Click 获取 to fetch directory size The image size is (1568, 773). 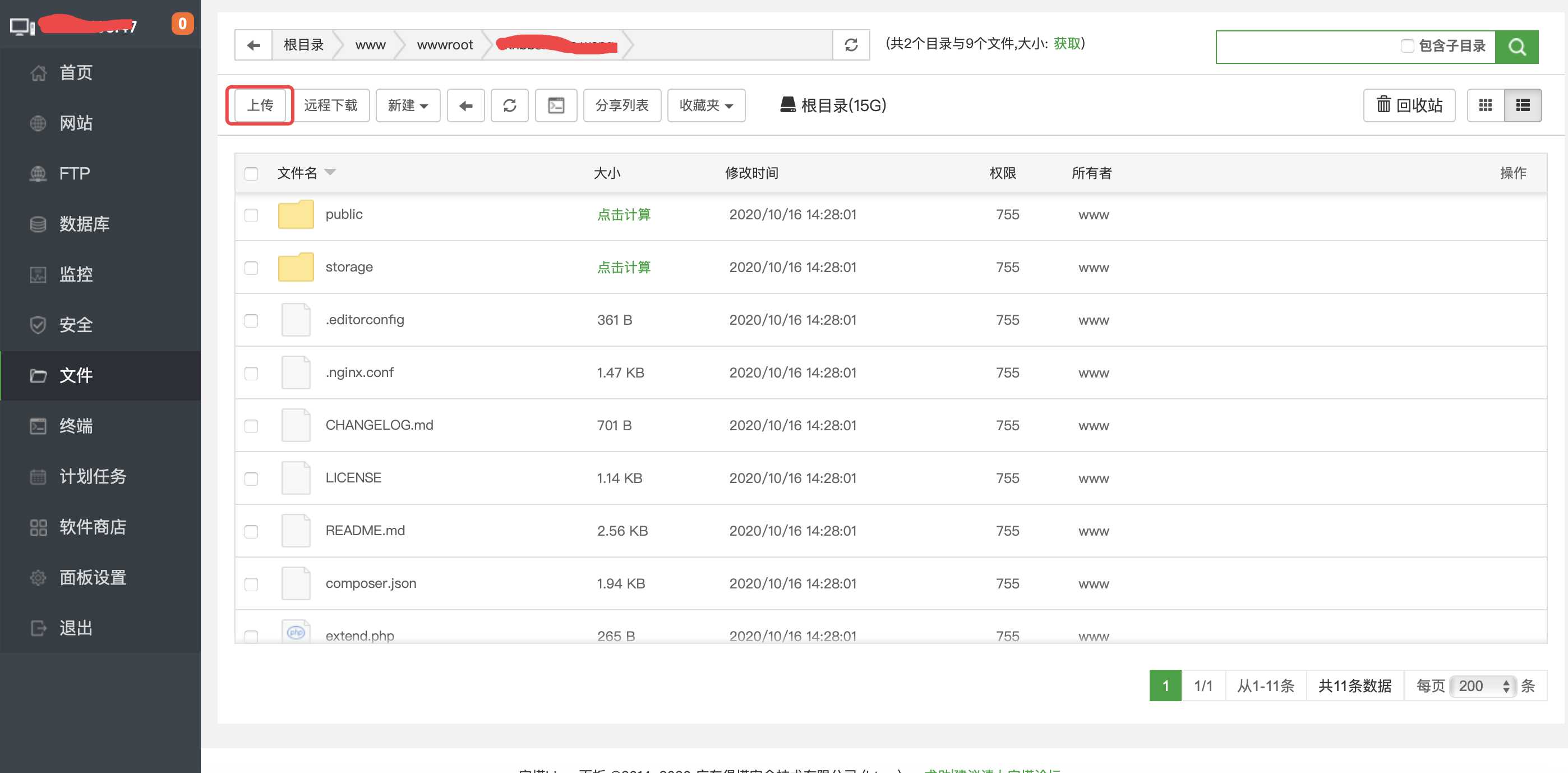[x=1067, y=43]
